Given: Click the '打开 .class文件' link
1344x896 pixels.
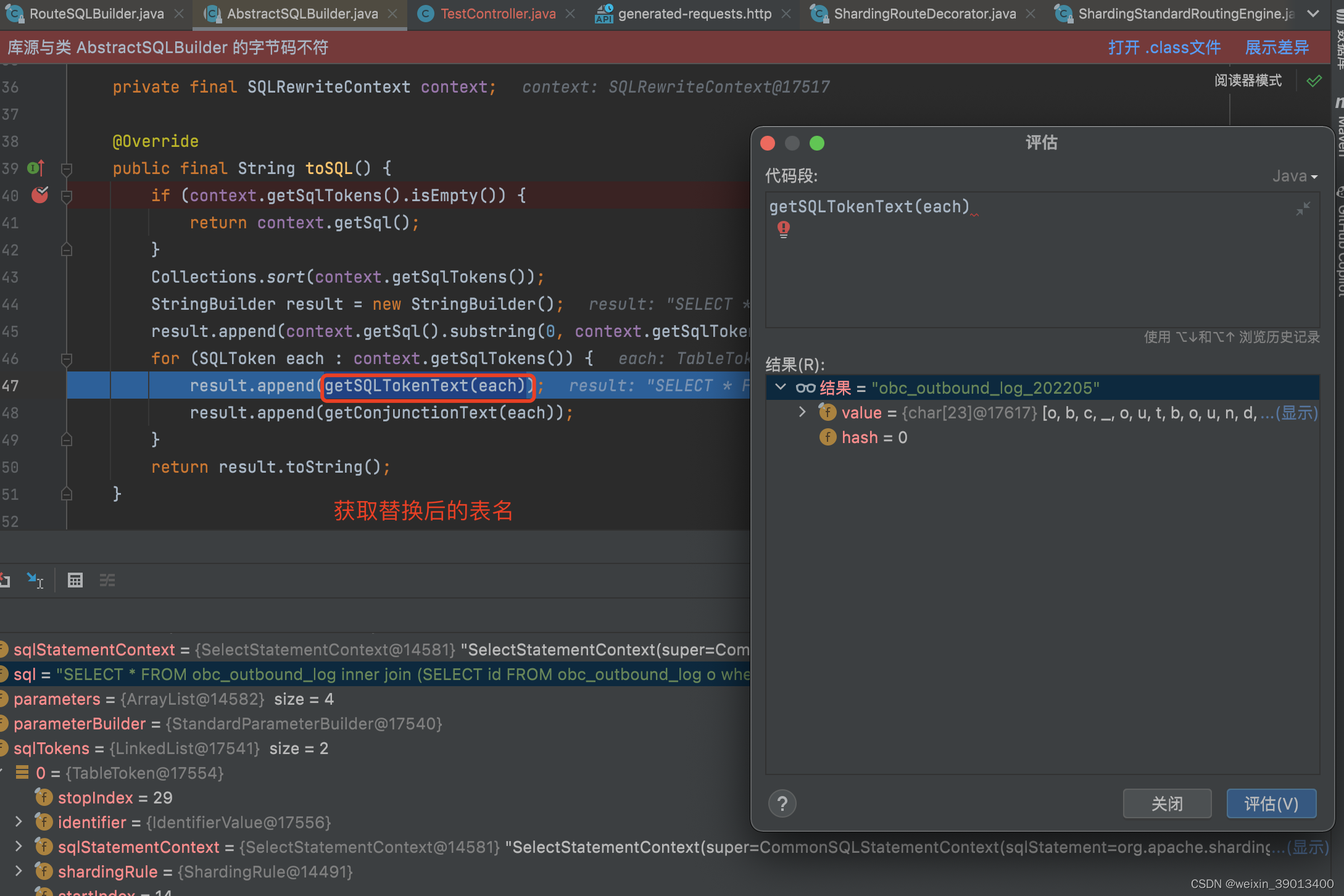Looking at the screenshot, I should pos(1164,48).
